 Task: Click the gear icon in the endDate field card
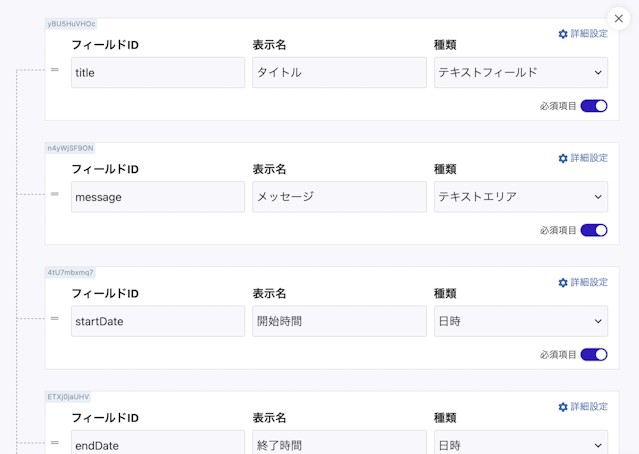563,407
